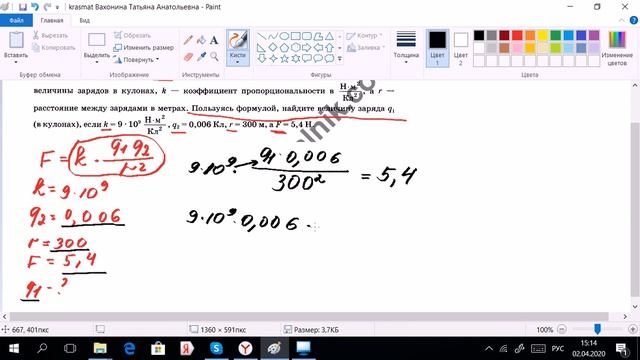The image size is (640, 360).
Task: Select Color 2 (Цвет 2) box
Action: pos(460,48)
